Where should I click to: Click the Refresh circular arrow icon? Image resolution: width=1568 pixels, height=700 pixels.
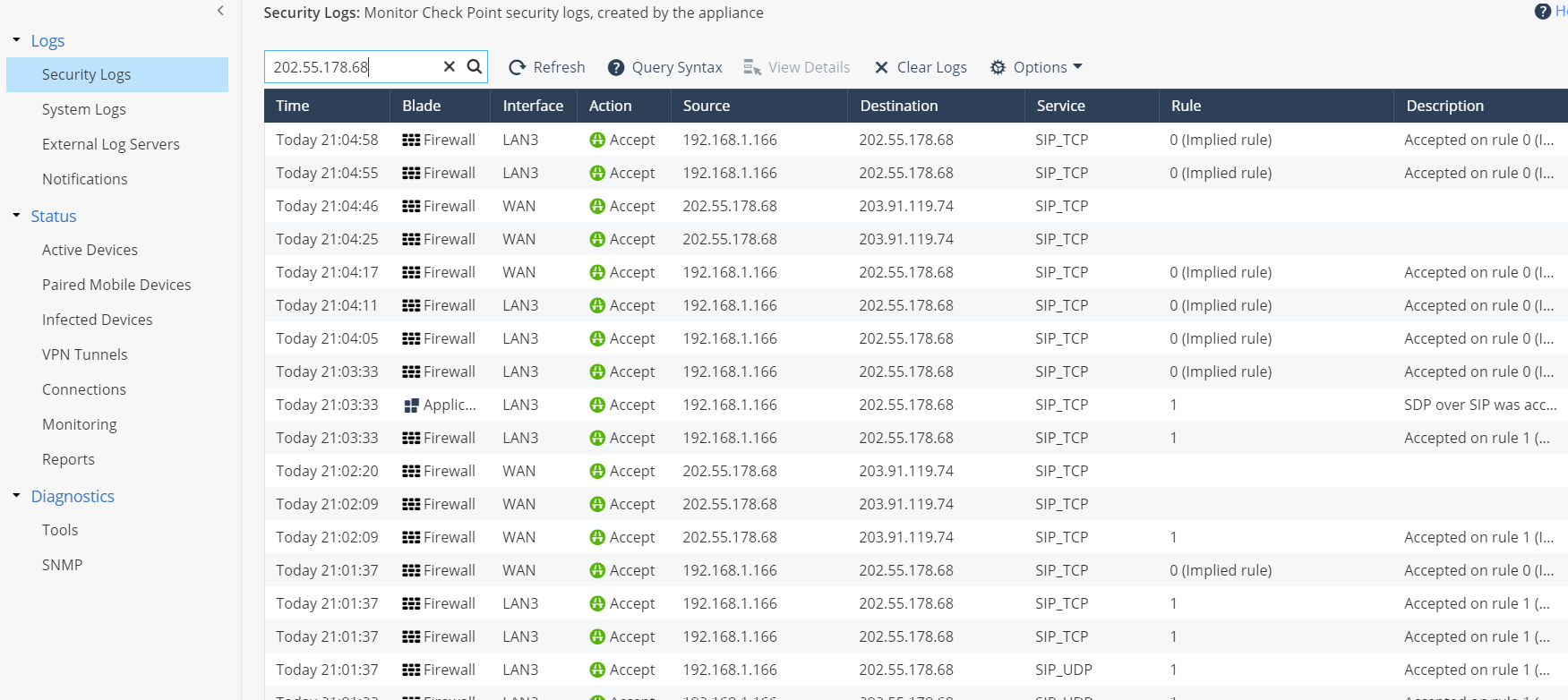tap(517, 67)
